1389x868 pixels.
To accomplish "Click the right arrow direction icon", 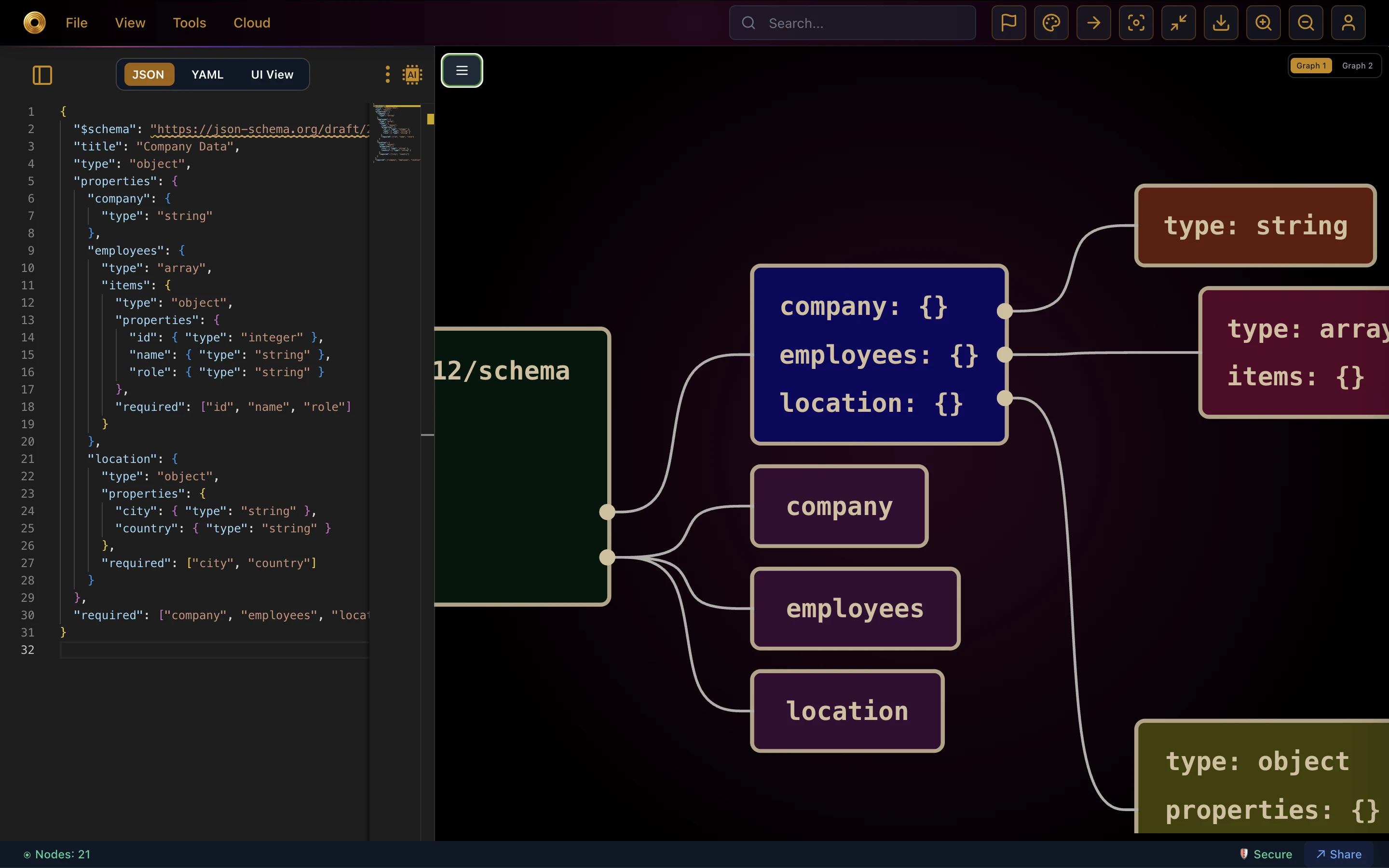I will tap(1093, 23).
